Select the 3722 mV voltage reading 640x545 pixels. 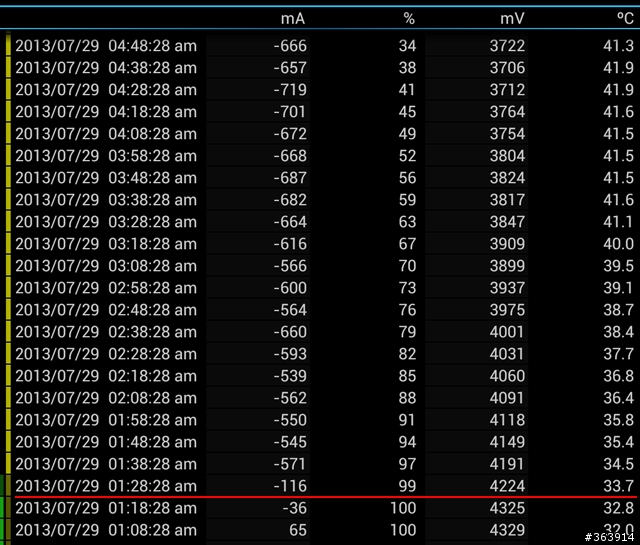pyautogui.click(x=507, y=46)
